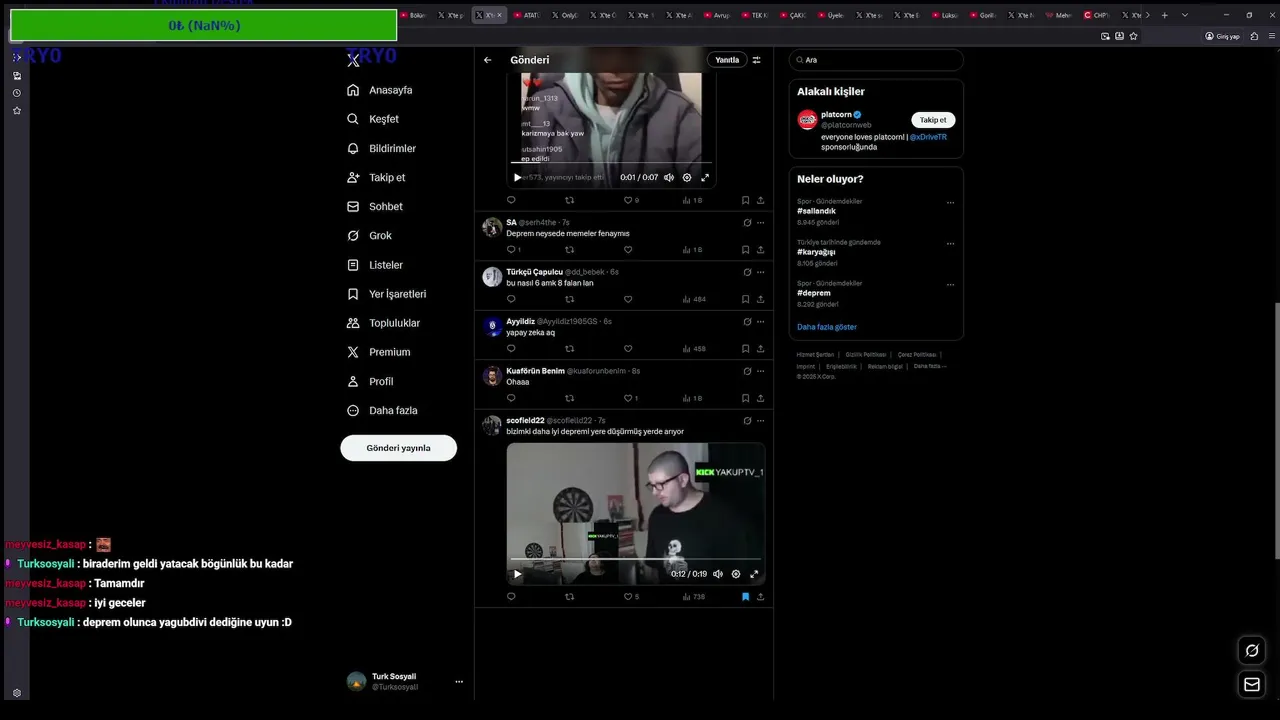Viewport: 1280px width, 720px height.
Task: Open Kuaförün Benim's profile avatar
Action: coord(492,376)
